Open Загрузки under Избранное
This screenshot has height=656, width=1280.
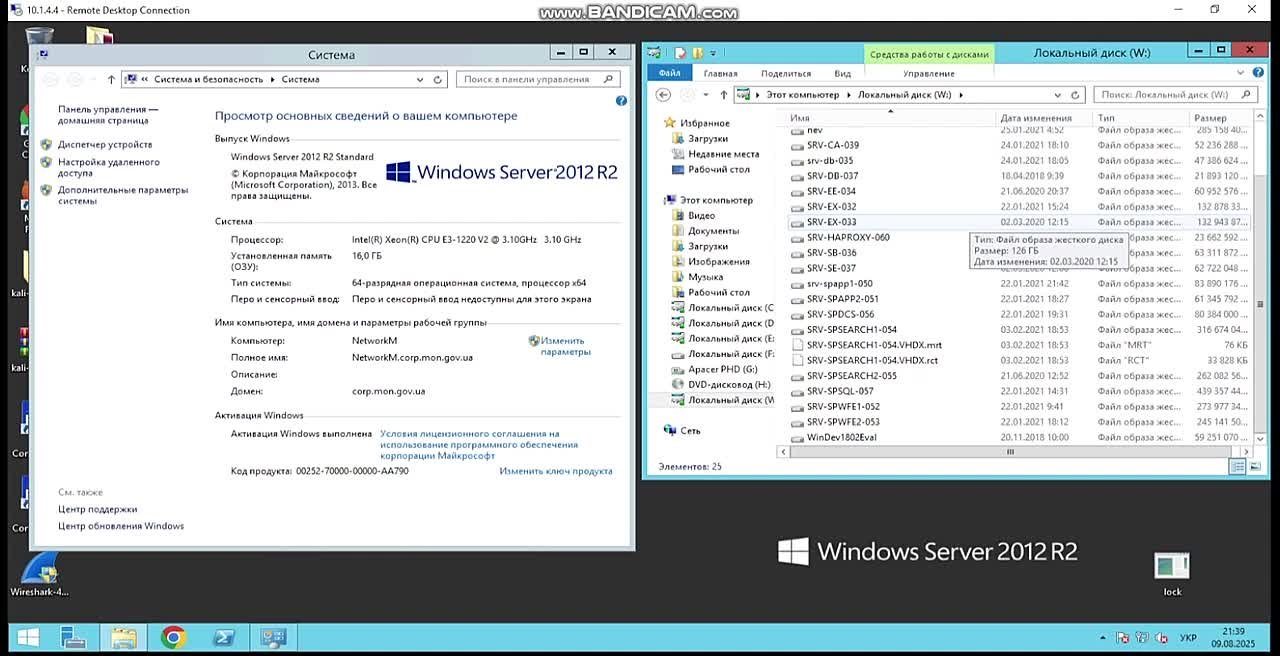(707, 139)
